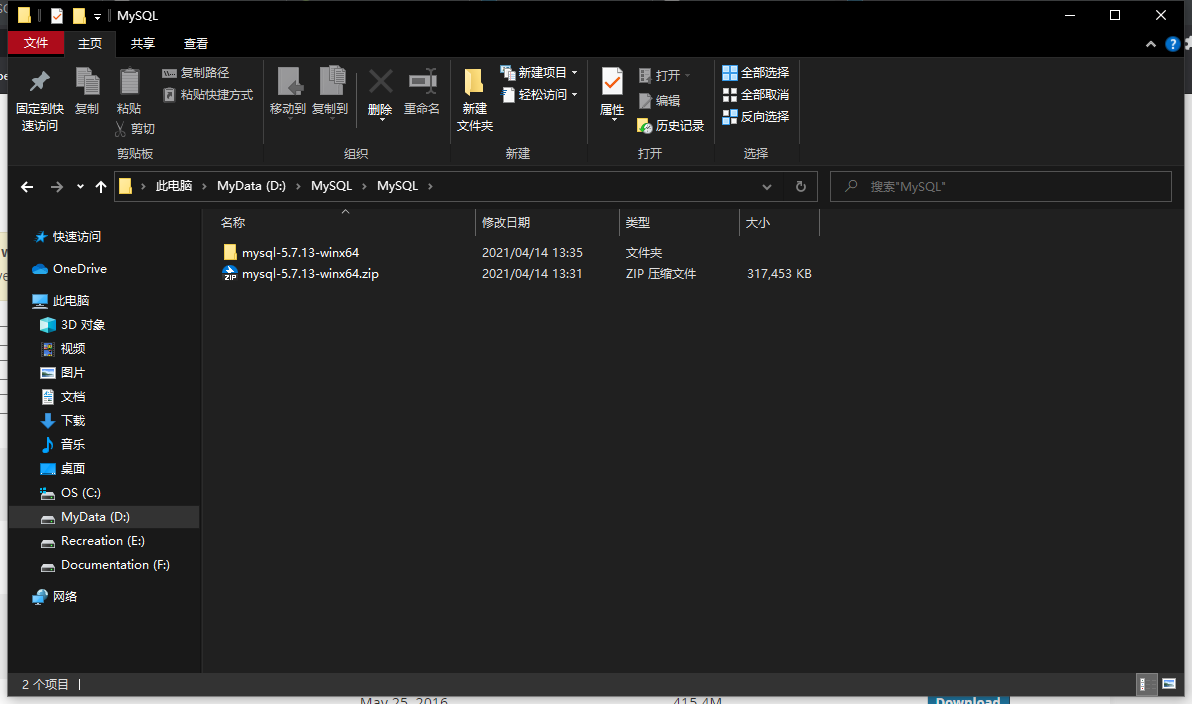This screenshot has width=1192, height=704.
Task: Select Recreation (E:) drive
Action: 102,541
